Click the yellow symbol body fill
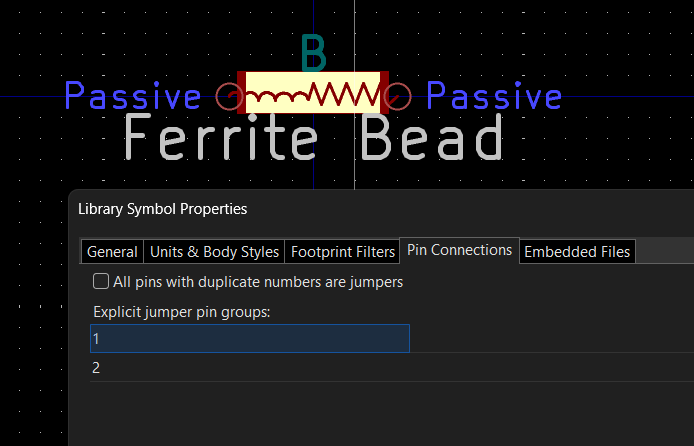The image size is (694, 446). click(313, 79)
